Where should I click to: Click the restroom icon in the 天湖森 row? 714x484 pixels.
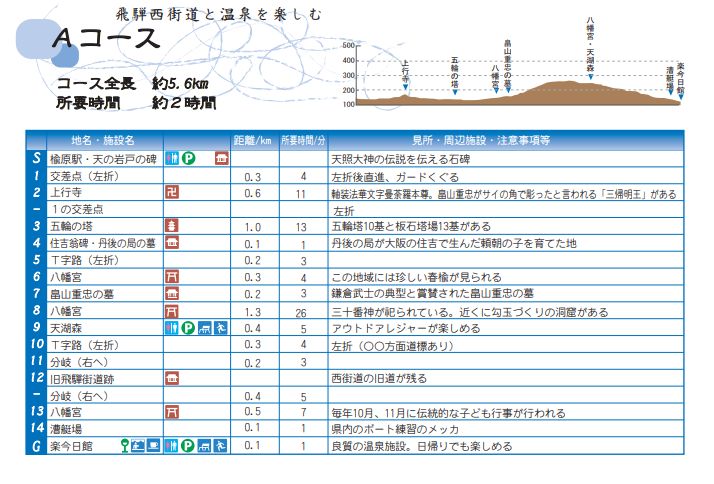pos(172,327)
